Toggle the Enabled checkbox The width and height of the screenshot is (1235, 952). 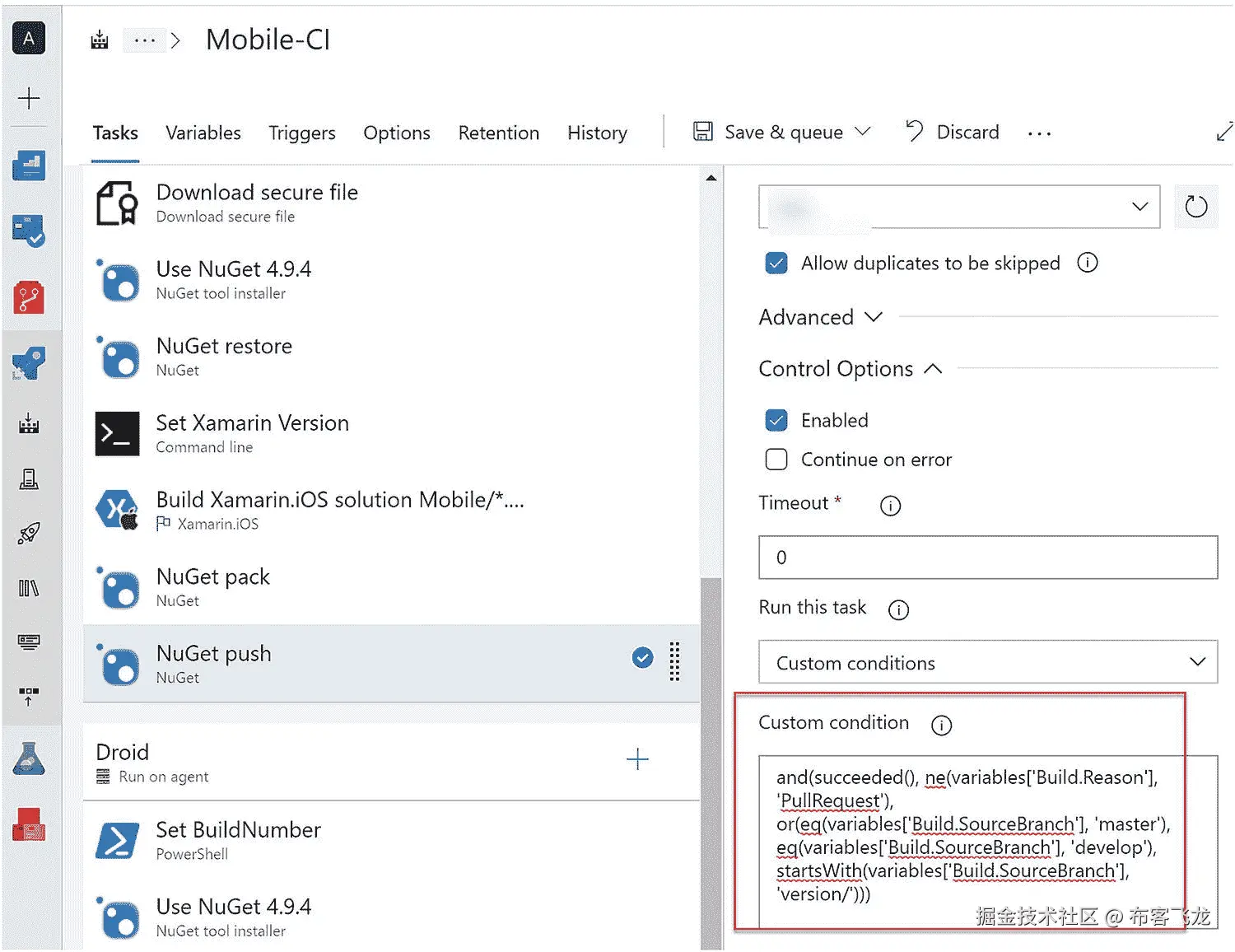776,421
